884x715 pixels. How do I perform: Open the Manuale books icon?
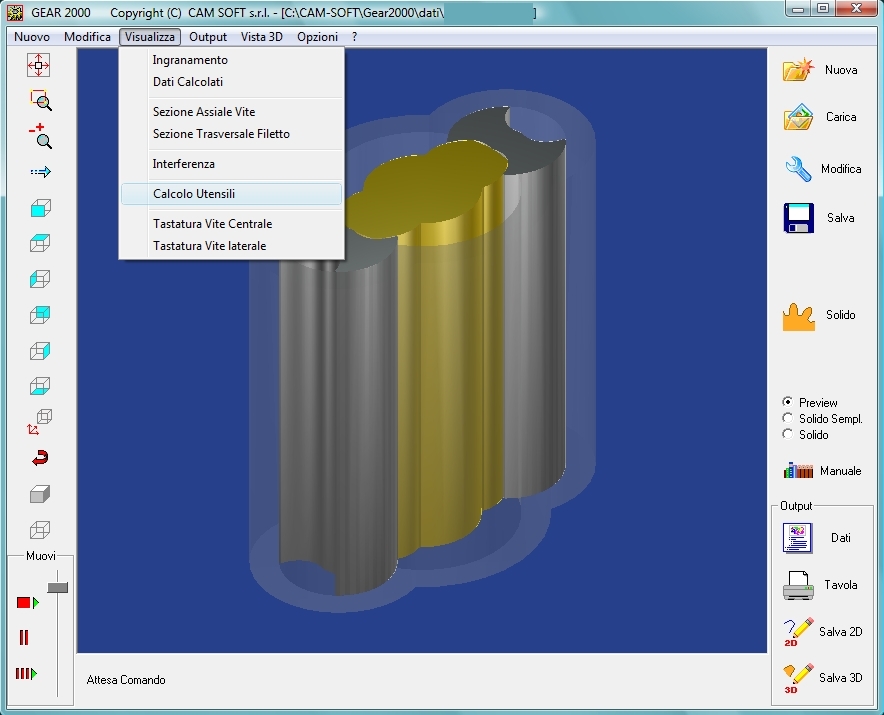click(798, 470)
